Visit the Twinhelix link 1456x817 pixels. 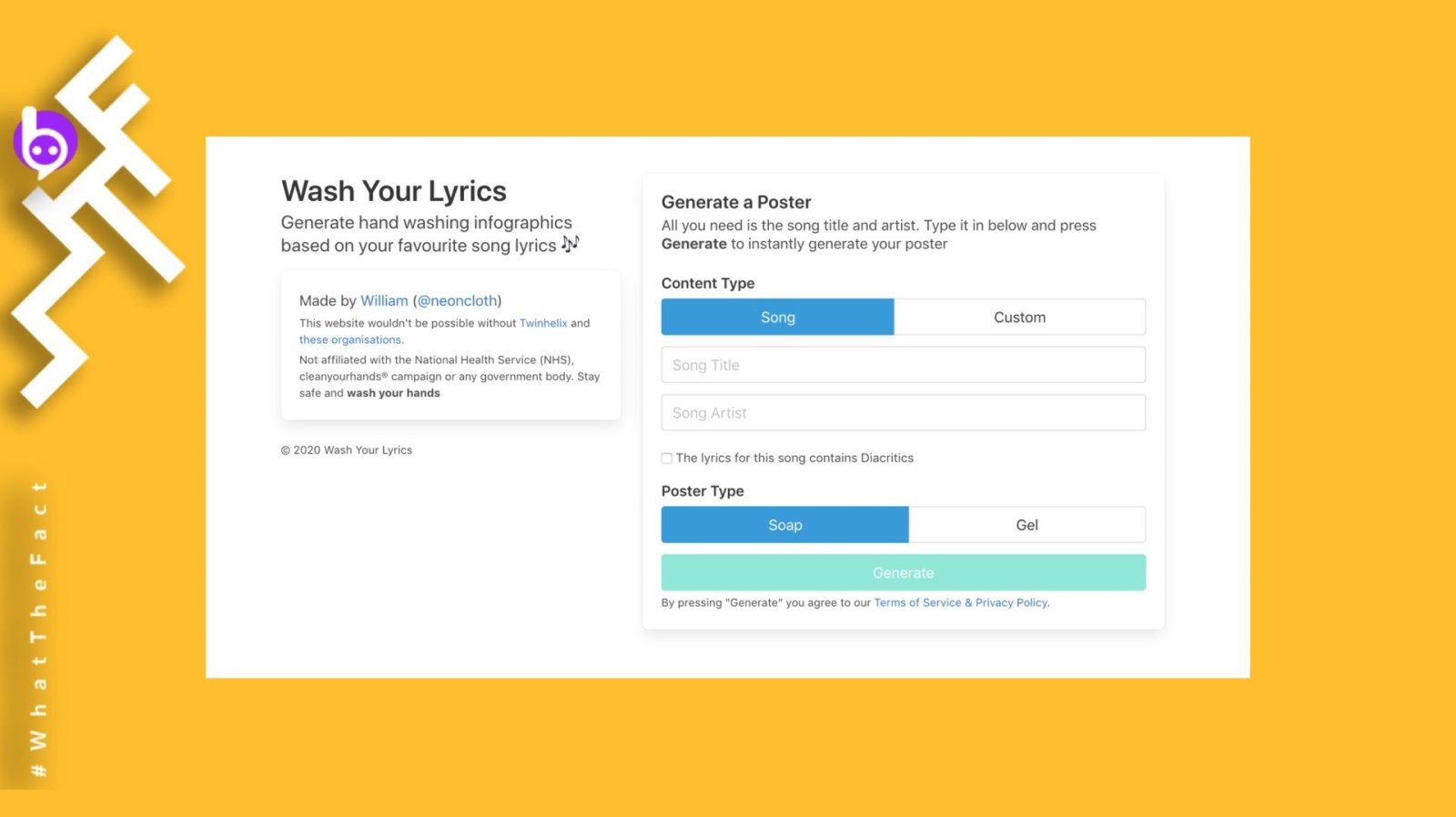click(x=543, y=323)
